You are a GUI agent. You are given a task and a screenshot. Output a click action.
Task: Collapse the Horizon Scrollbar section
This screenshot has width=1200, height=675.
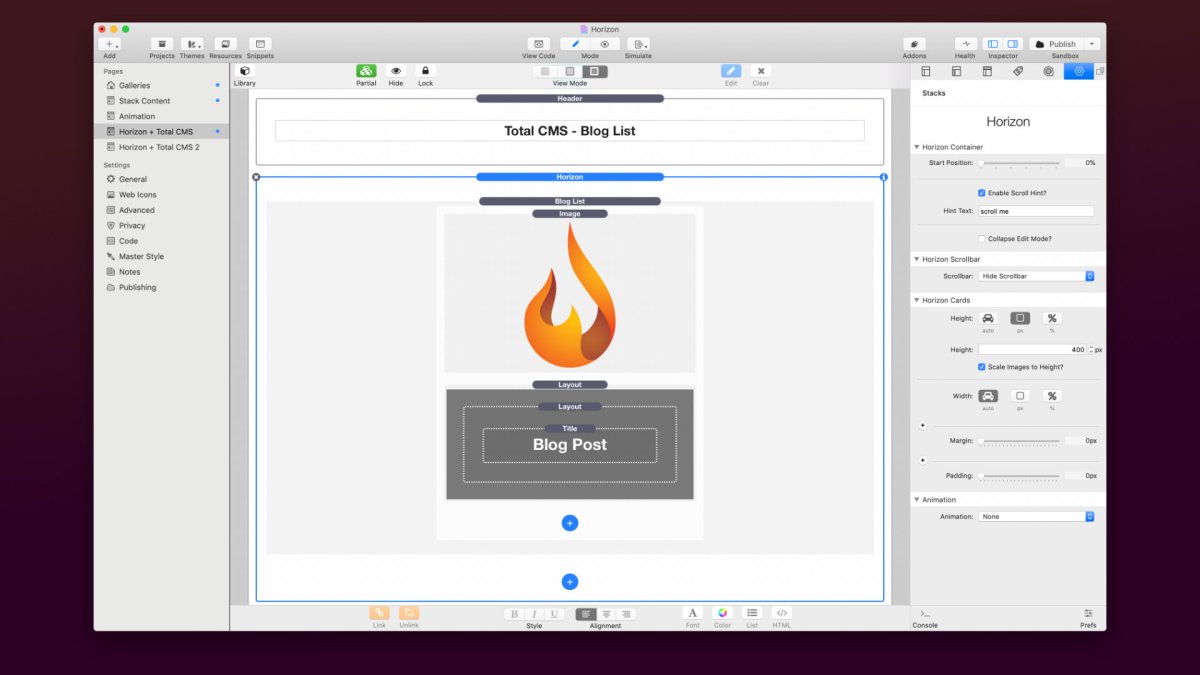click(917, 259)
